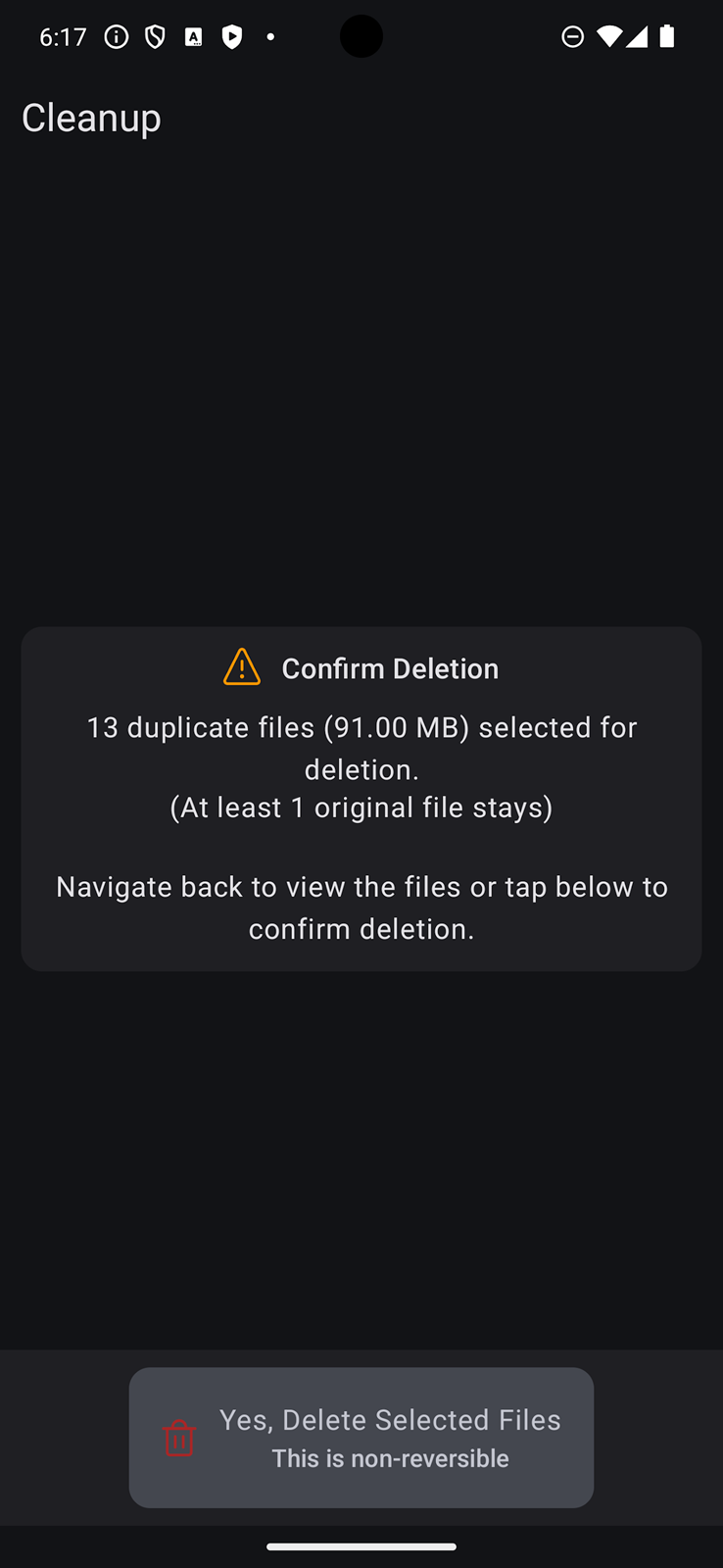723x1568 pixels.
Task: Tap 'This is non-reversible' subtitle text
Action: [x=390, y=1458]
